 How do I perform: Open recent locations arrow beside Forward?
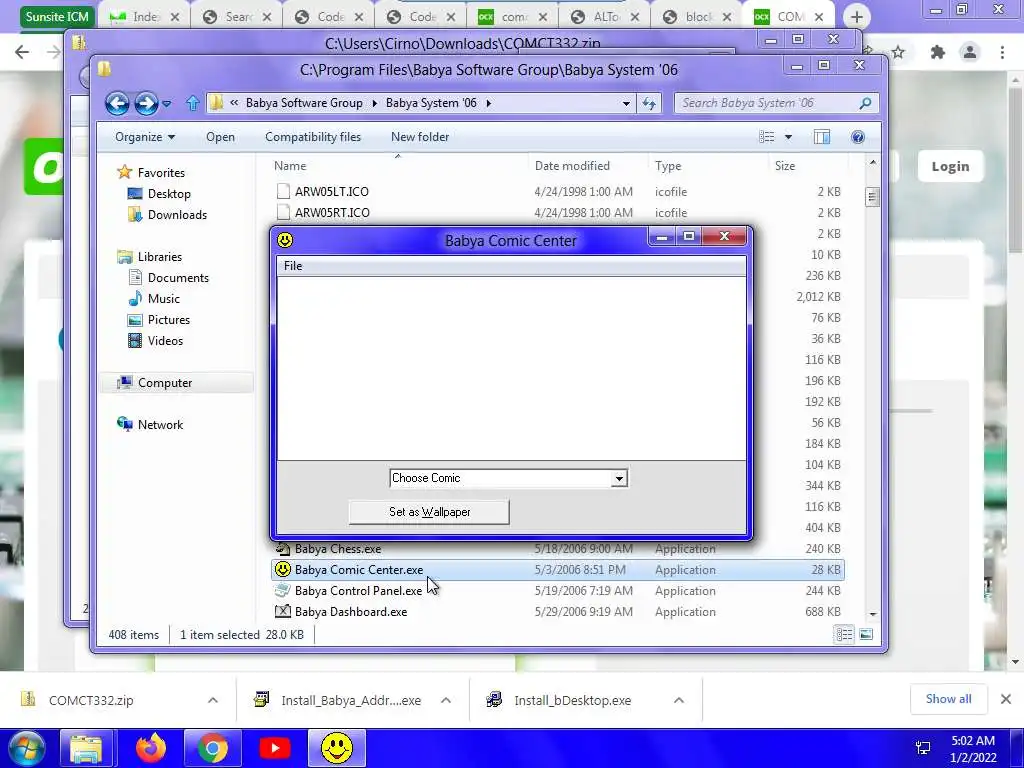click(167, 103)
